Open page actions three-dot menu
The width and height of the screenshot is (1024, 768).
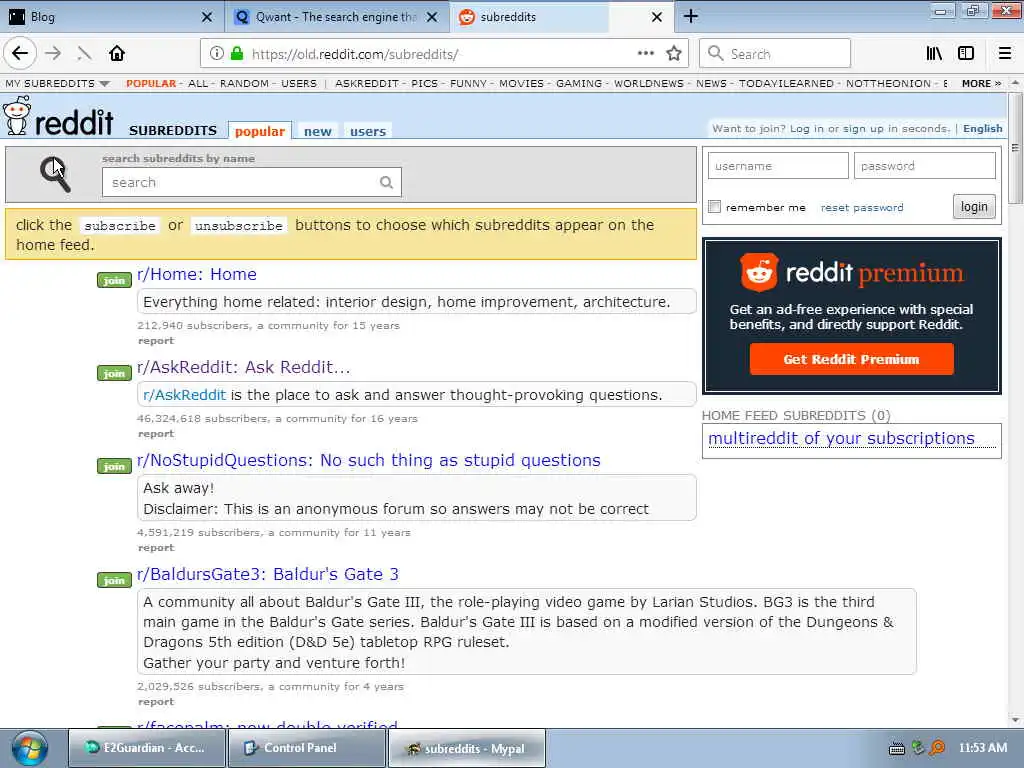click(645, 54)
